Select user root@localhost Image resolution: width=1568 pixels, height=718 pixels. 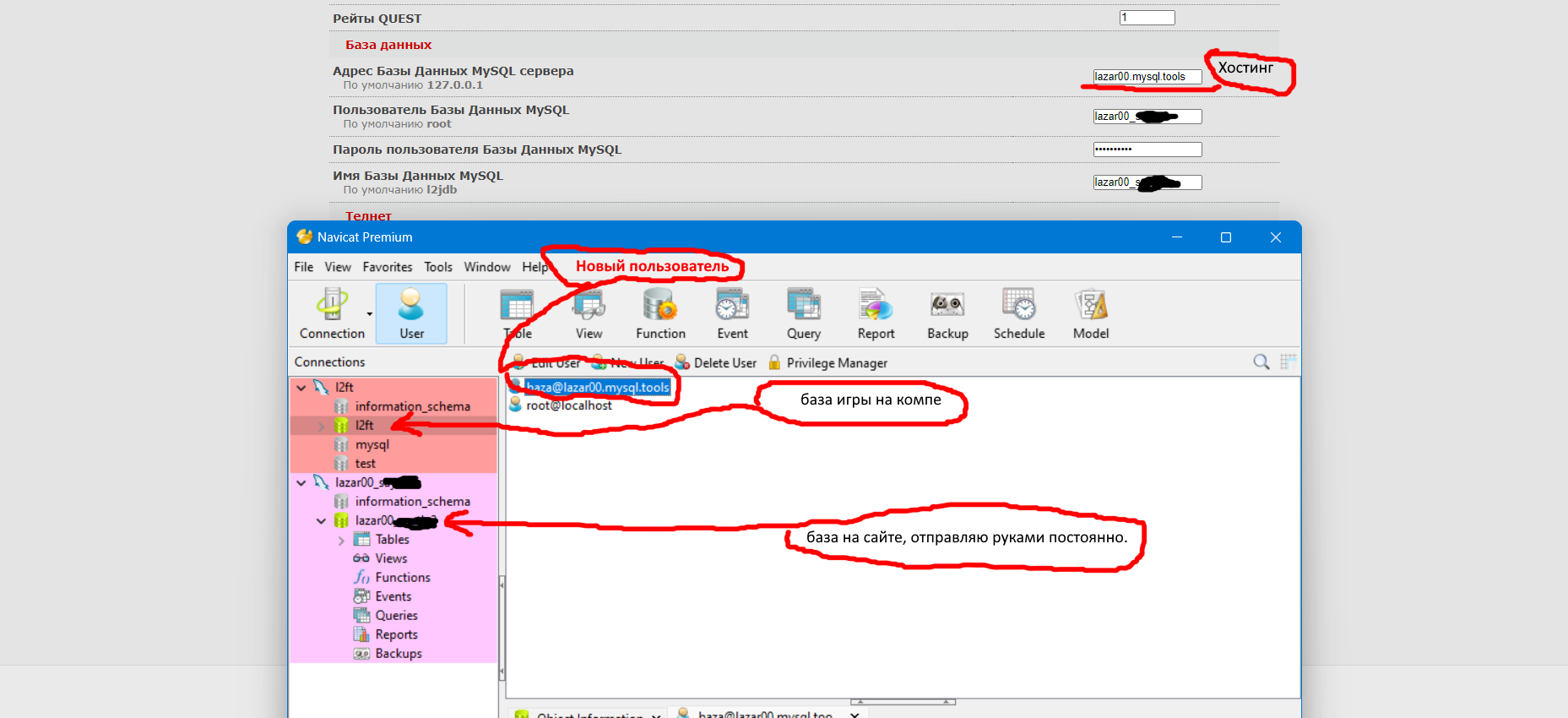click(568, 405)
